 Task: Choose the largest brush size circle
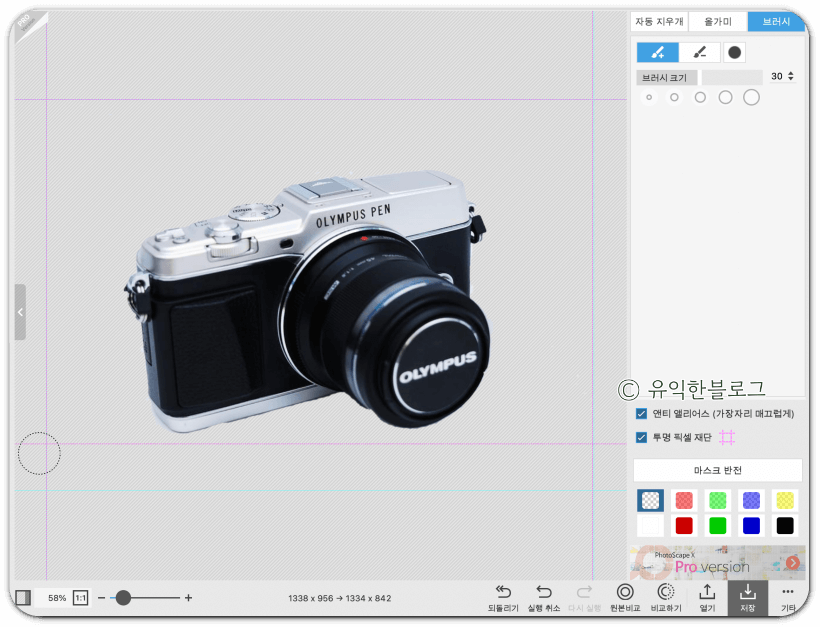pos(751,97)
